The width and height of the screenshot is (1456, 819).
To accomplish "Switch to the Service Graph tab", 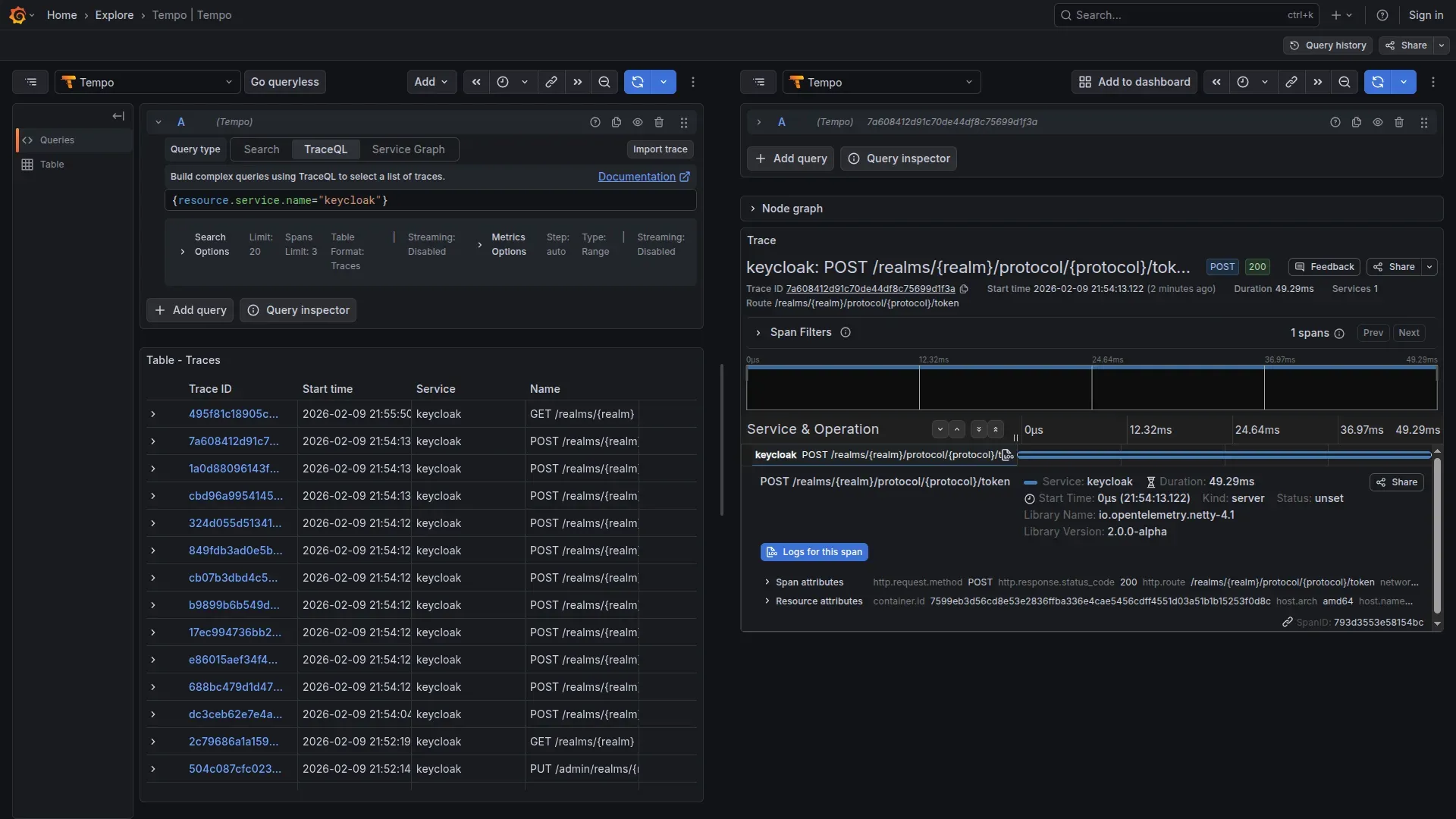I will 408,149.
